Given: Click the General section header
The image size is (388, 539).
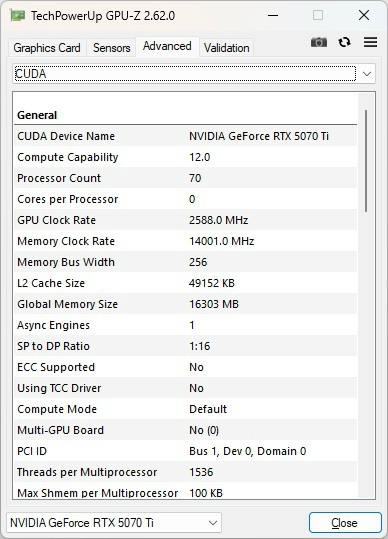Looking at the screenshot, I should pos(37,115).
